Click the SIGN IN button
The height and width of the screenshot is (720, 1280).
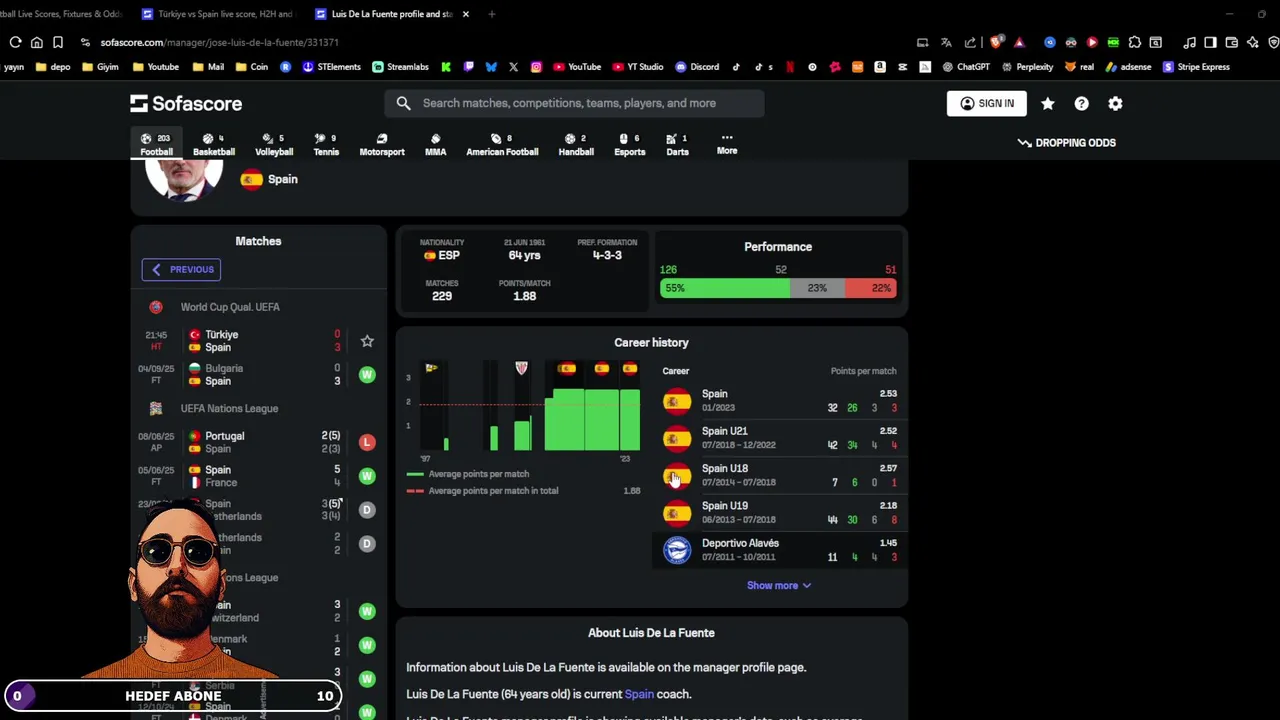click(986, 103)
